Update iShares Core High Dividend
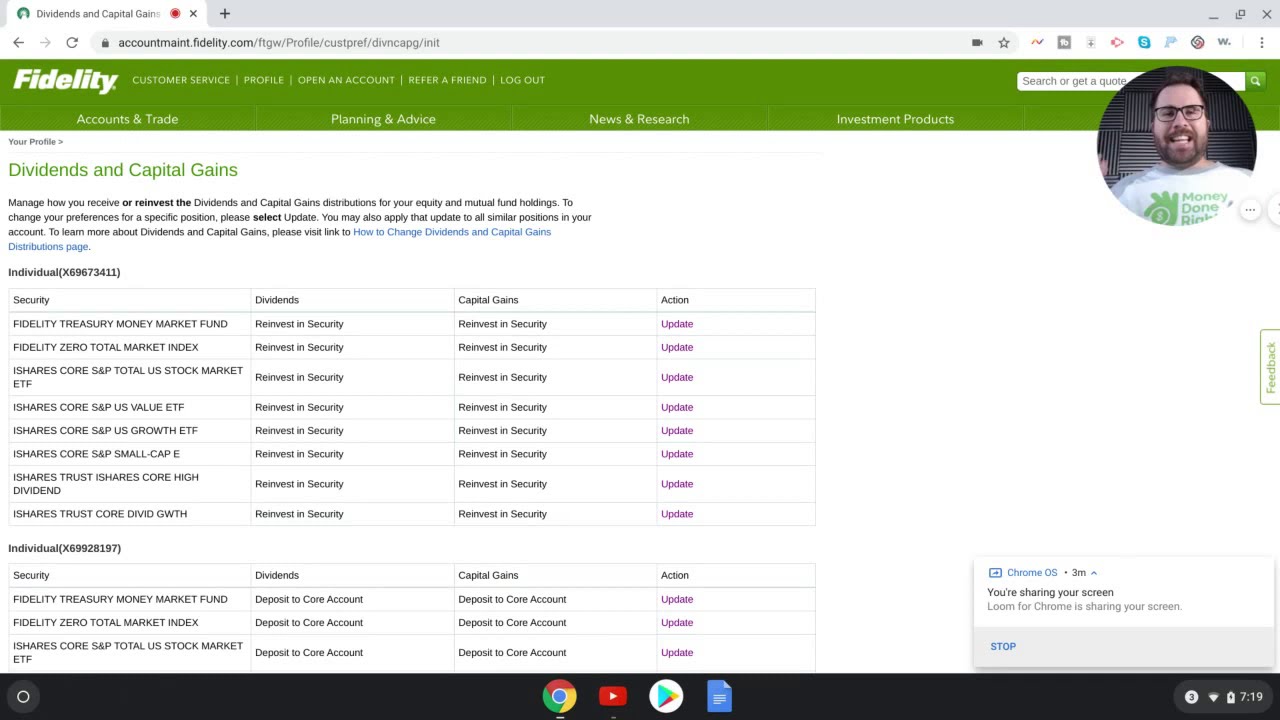Image resolution: width=1280 pixels, height=720 pixels. (677, 484)
